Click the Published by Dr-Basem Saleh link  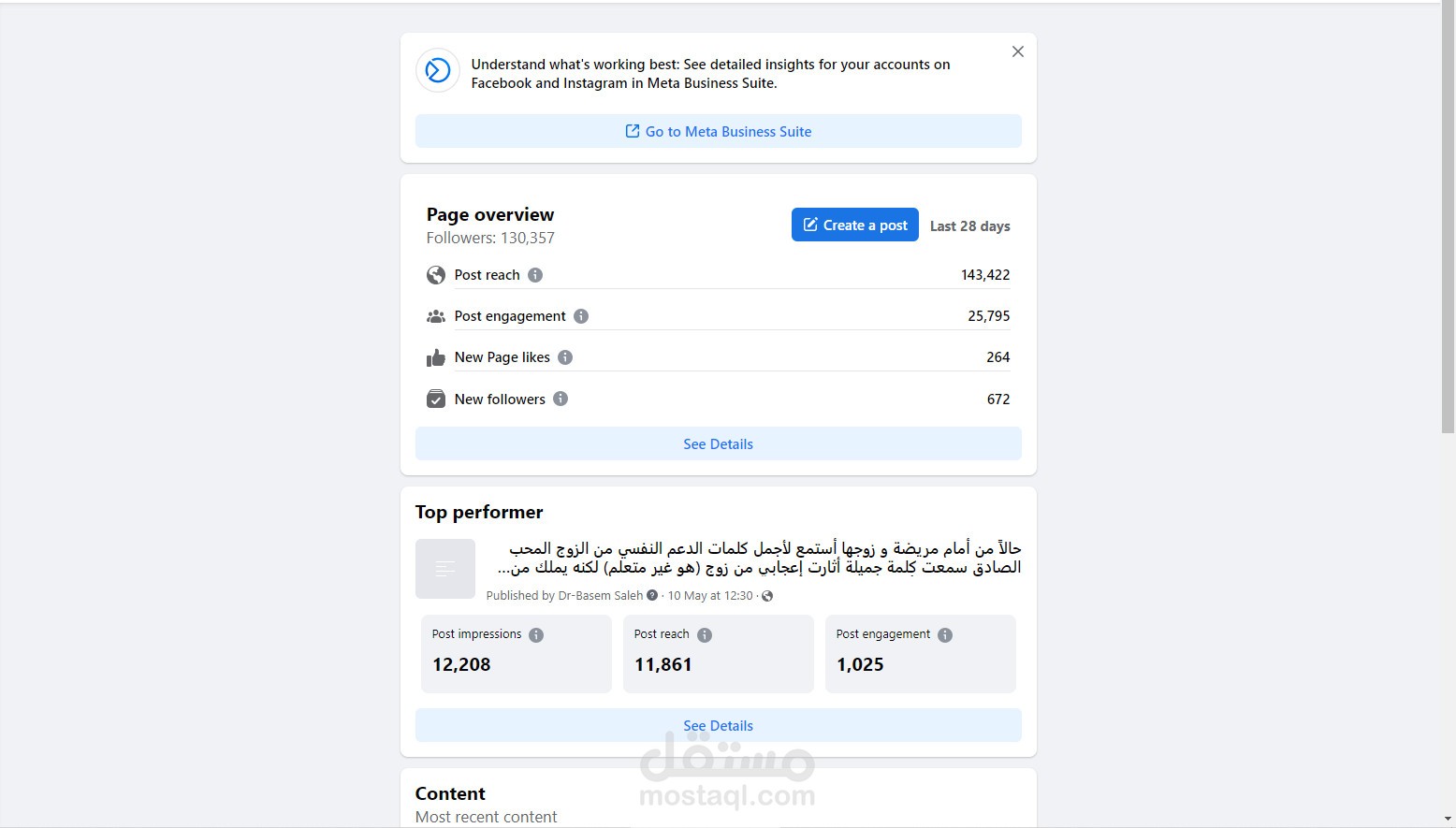(601, 596)
